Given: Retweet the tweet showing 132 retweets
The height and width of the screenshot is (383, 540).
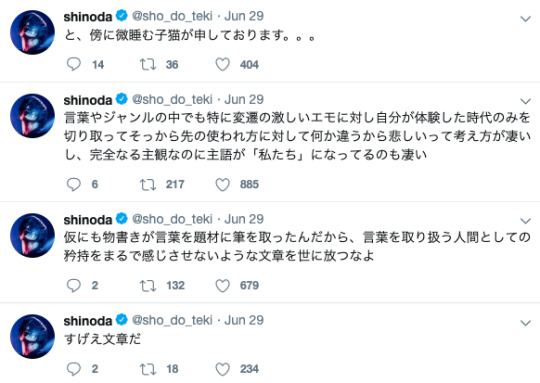Looking at the screenshot, I should pyautogui.click(x=148, y=286).
